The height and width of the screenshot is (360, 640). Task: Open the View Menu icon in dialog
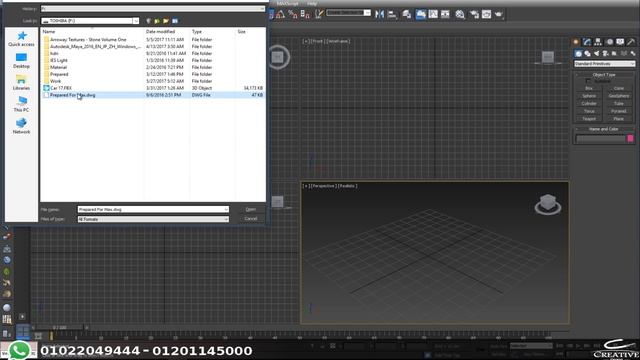(175, 21)
